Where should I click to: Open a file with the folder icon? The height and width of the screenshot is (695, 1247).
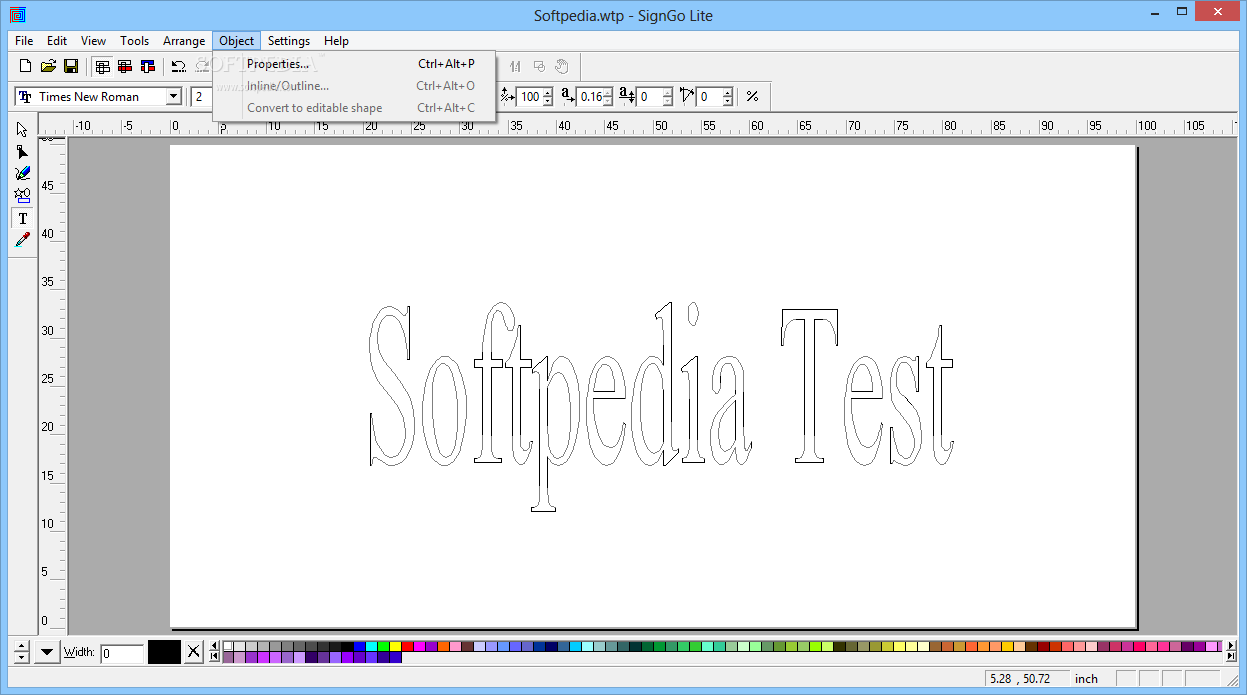pos(48,67)
